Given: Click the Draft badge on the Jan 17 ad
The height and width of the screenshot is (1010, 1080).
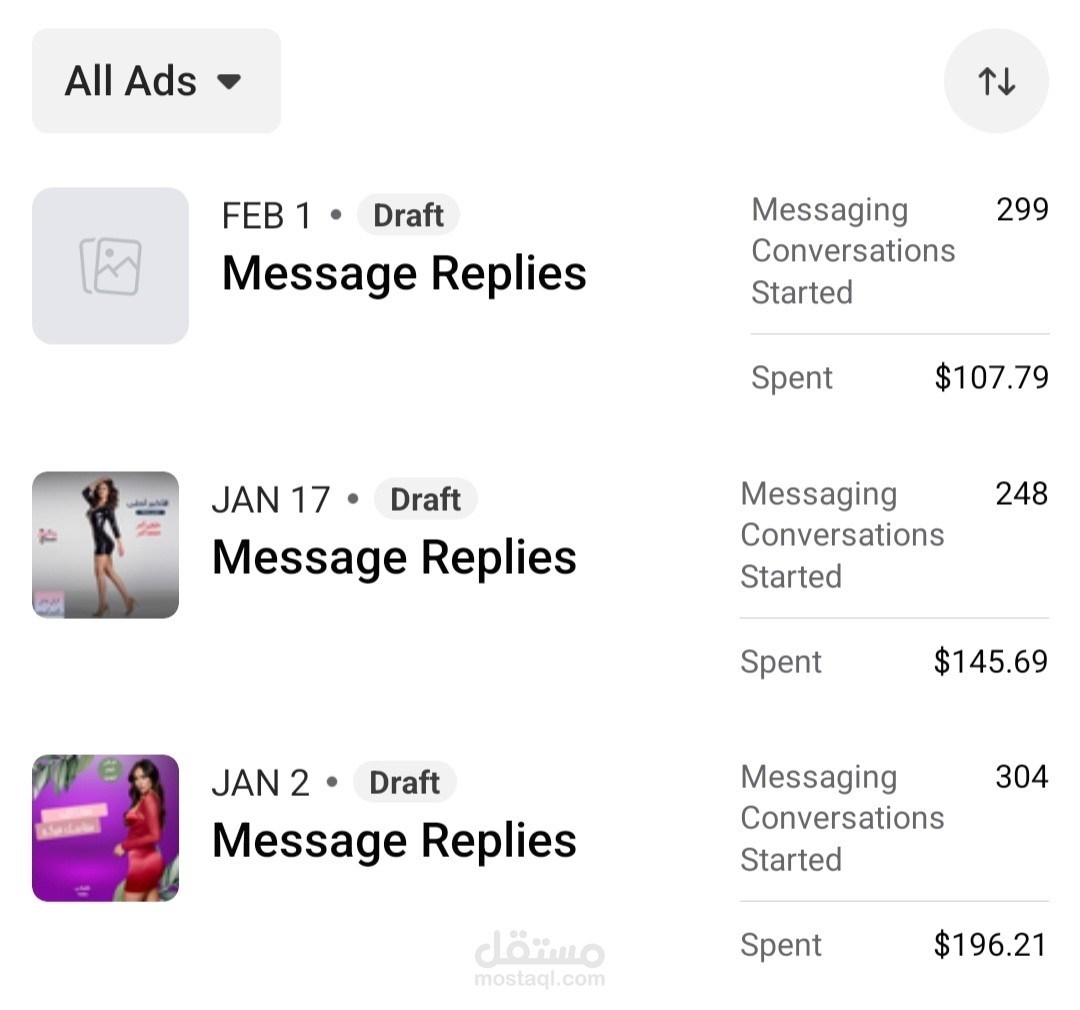Looking at the screenshot, I should [425, 499].
